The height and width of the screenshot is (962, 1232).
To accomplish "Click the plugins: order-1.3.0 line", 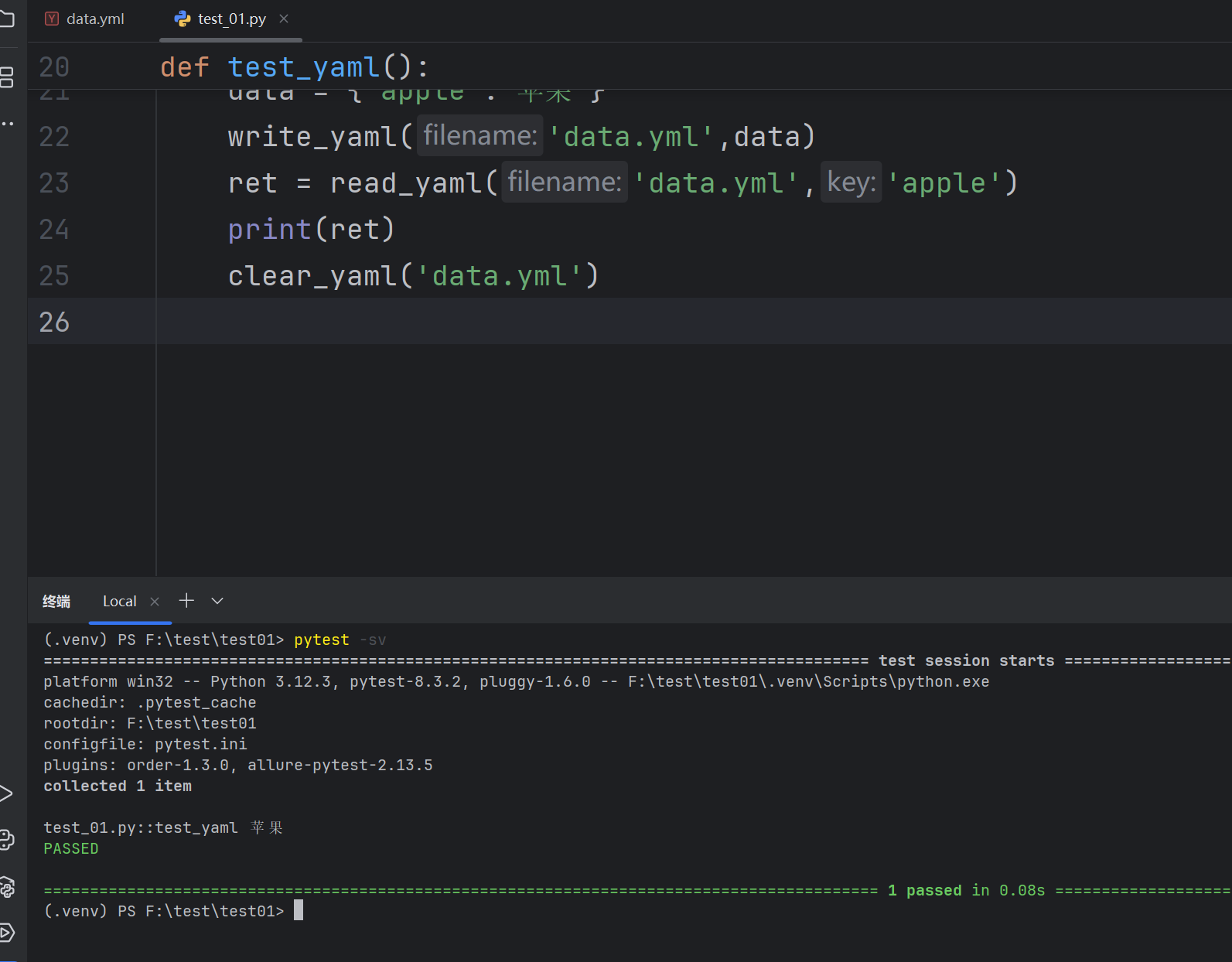I will click(x=238, y=765).
